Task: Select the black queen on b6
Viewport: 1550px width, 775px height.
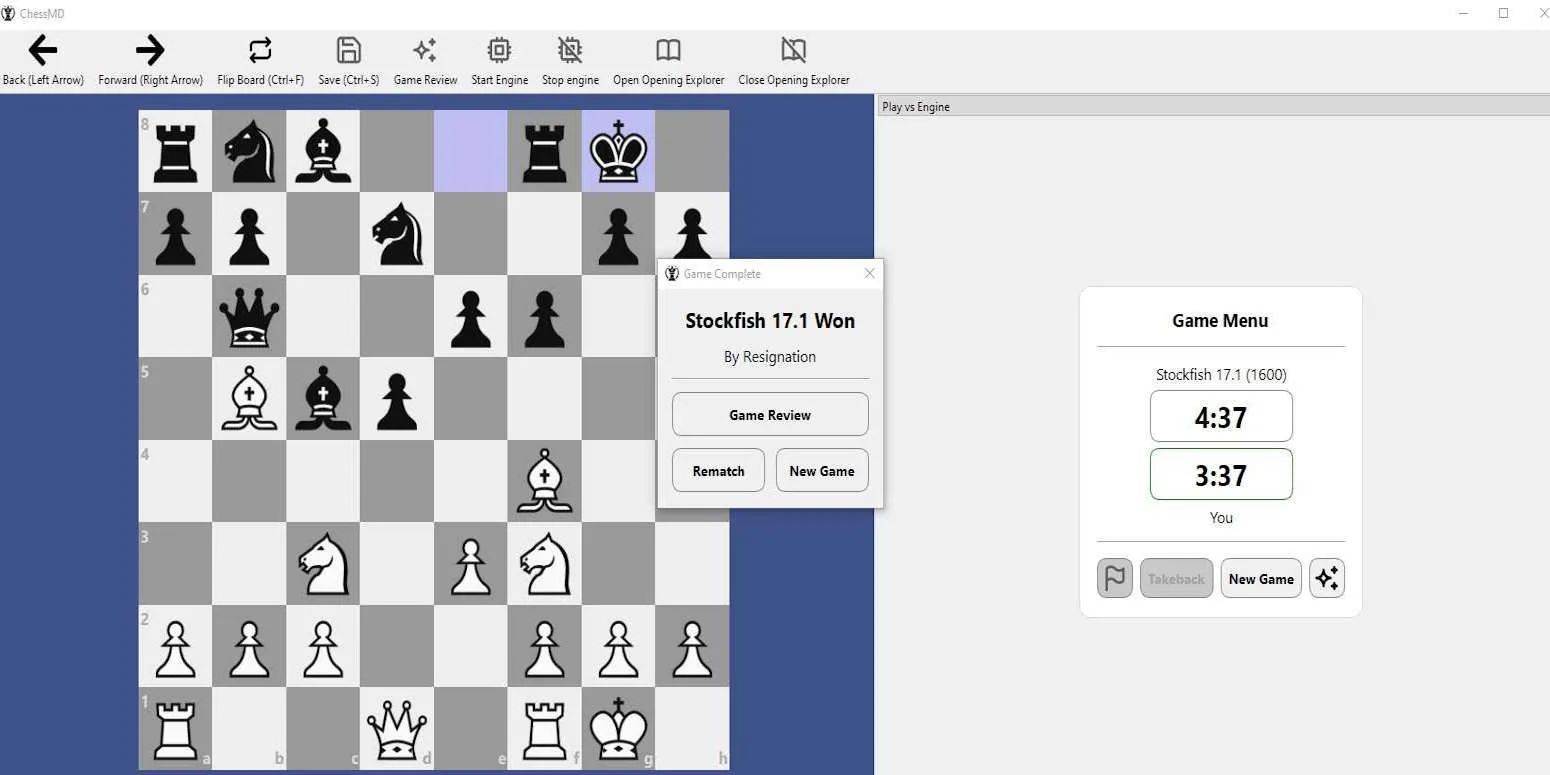Action: tap(248, 316)
